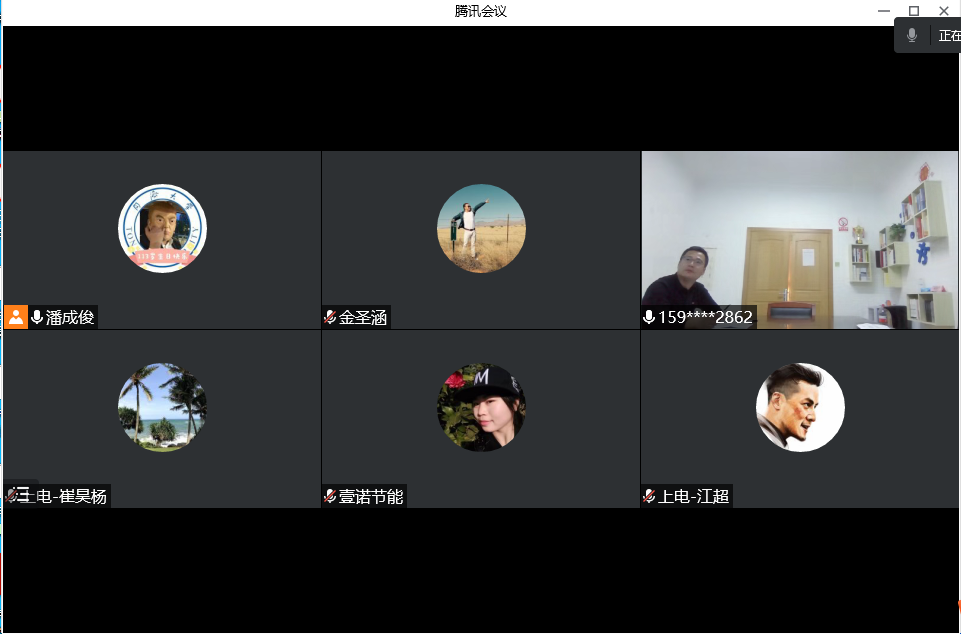Click the muted mic icon beside 金圣涵
Screen dimensions: 961x634
click(x=330, y=317)
